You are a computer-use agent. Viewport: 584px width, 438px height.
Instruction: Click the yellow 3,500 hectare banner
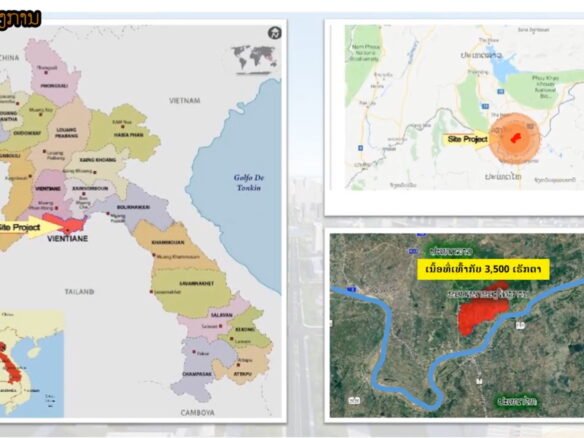[x=483, y=269]
